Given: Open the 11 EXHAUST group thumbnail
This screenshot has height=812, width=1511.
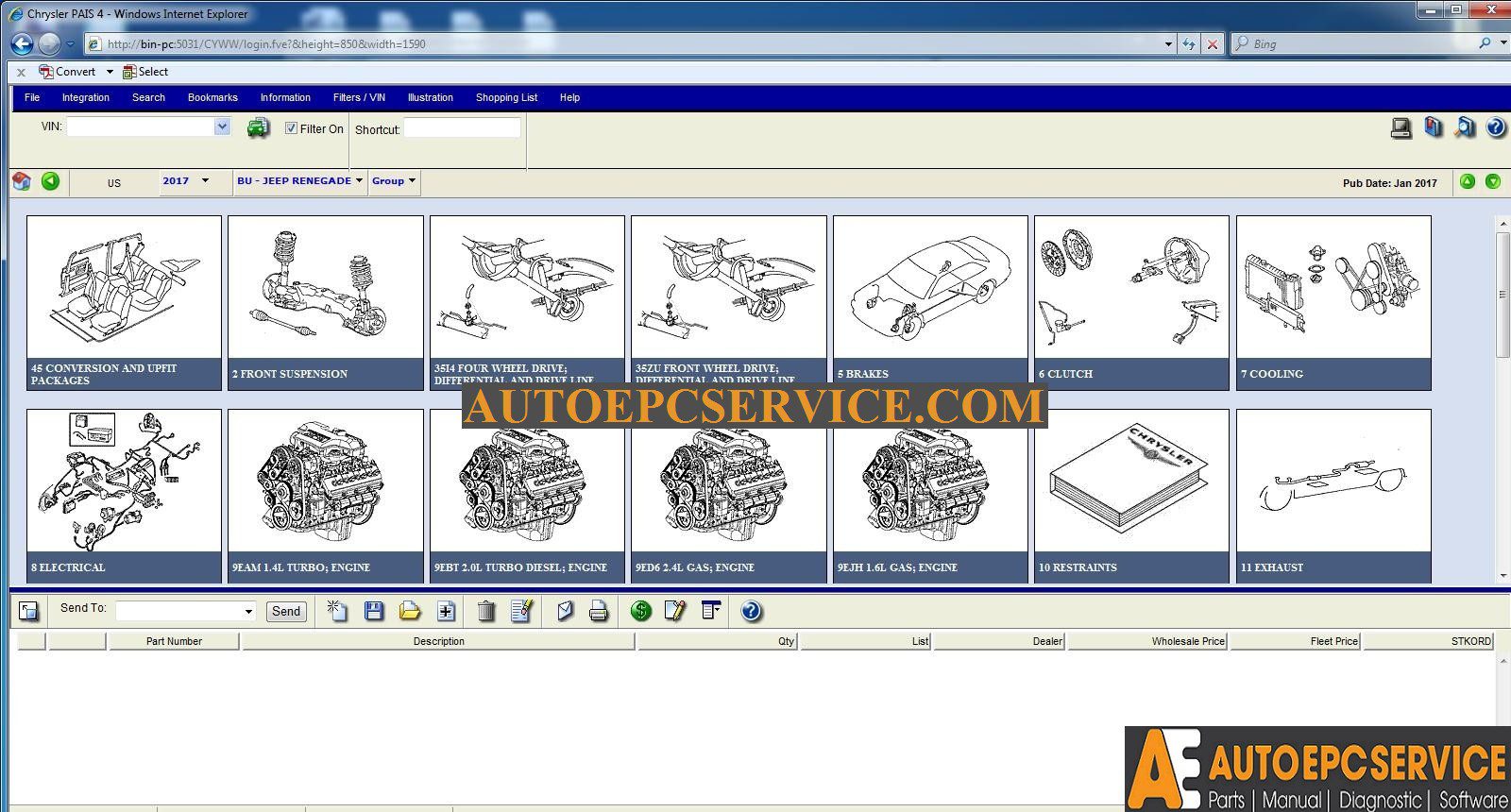Looking at the screenshot, I should point(1333,496).
